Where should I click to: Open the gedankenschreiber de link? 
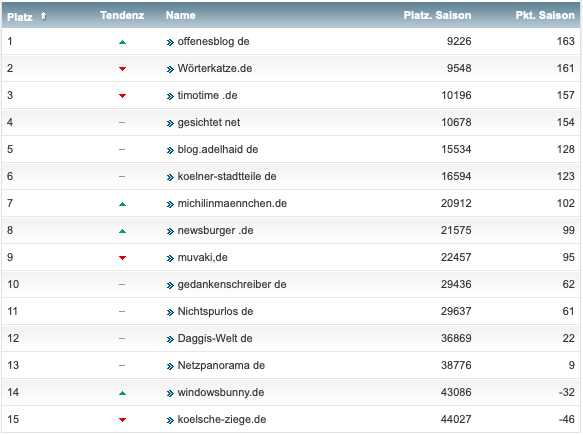(232, 284)
